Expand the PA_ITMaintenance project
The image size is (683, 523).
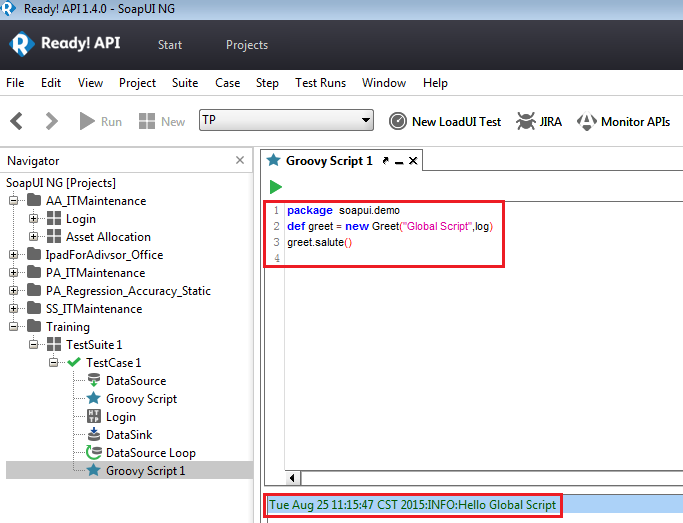click(x=14, y=272)
